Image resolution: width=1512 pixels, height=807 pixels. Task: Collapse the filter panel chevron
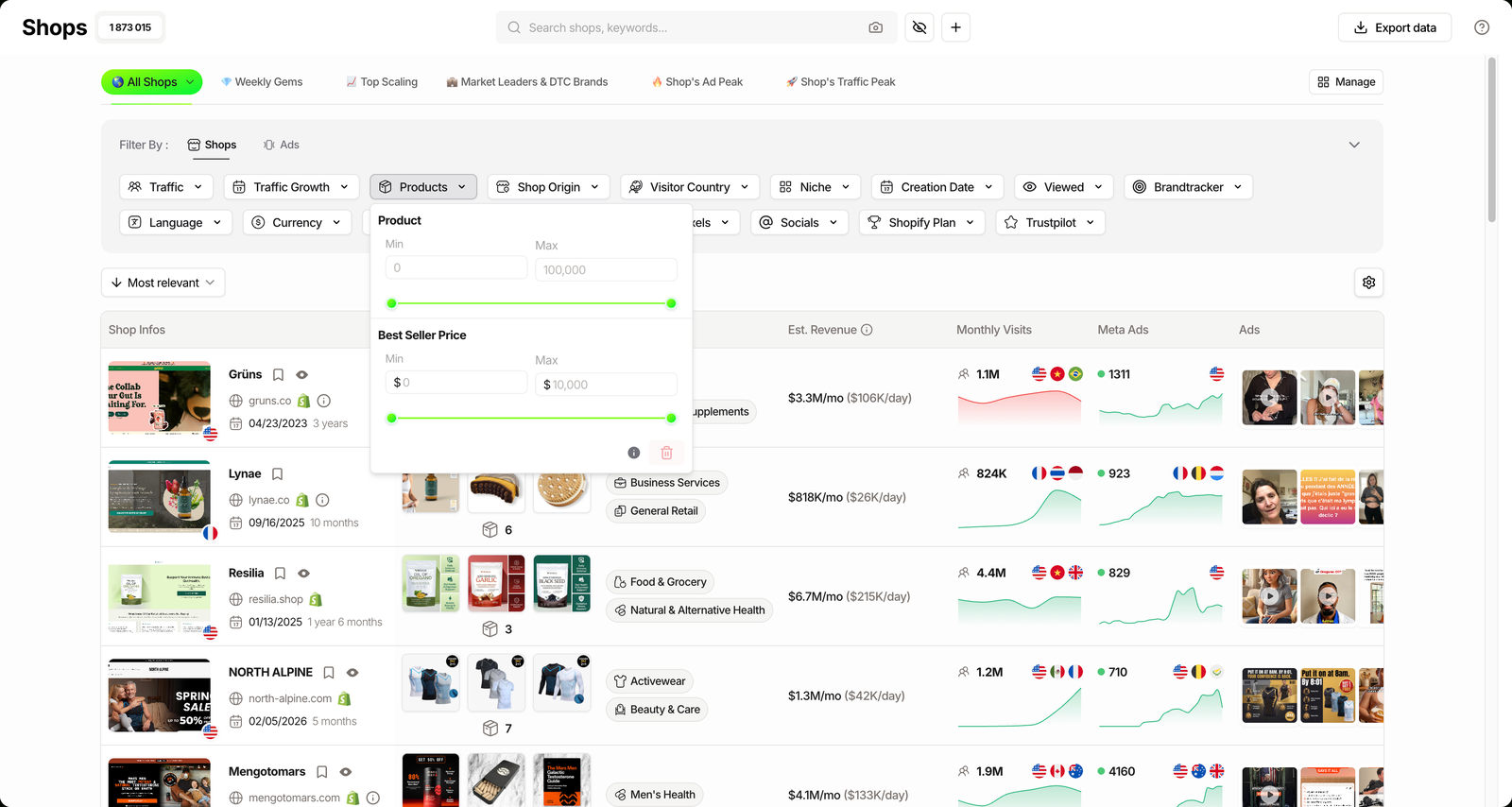(1354, 145)
